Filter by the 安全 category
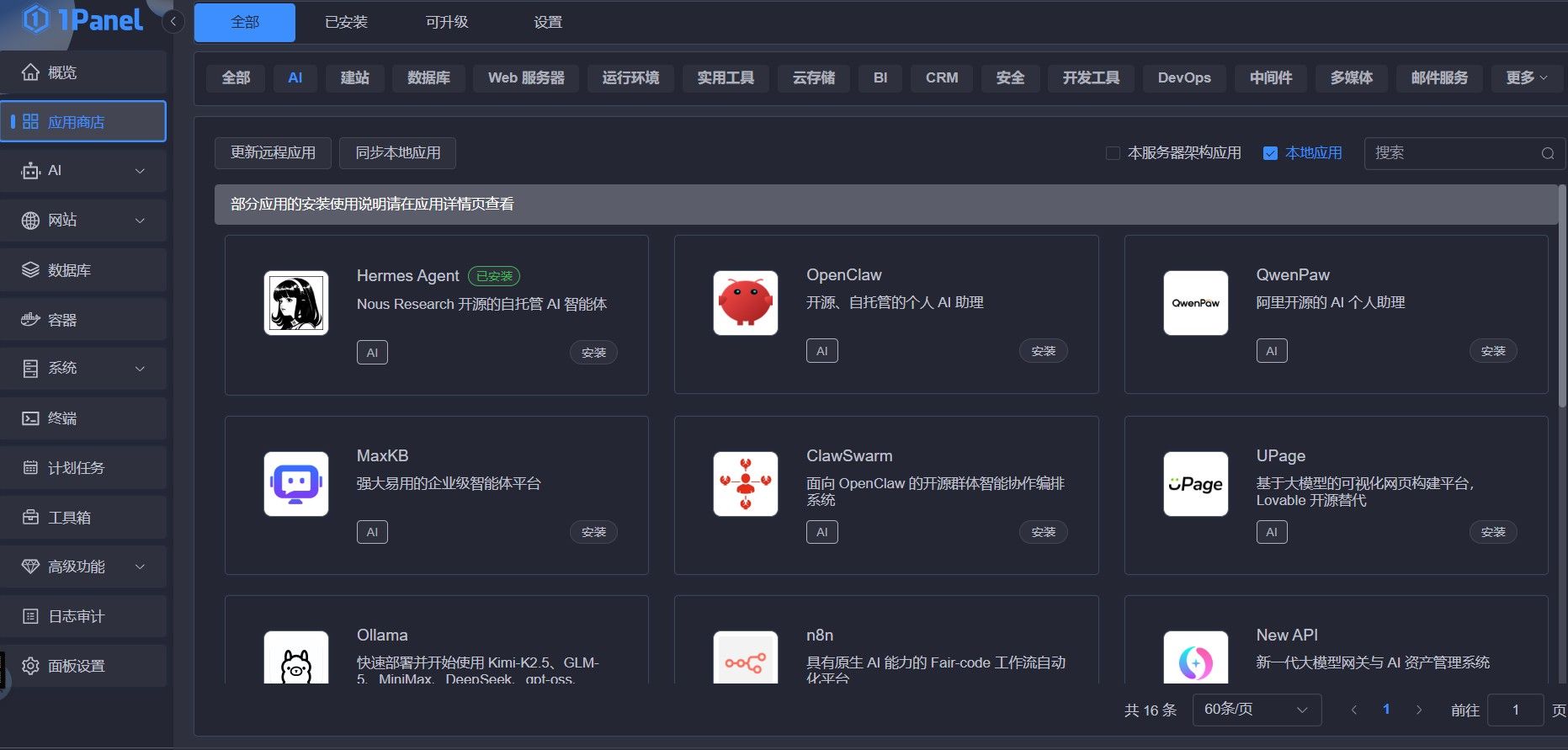The height and width of the screenshot is (750, 1568). (1010, 77)
